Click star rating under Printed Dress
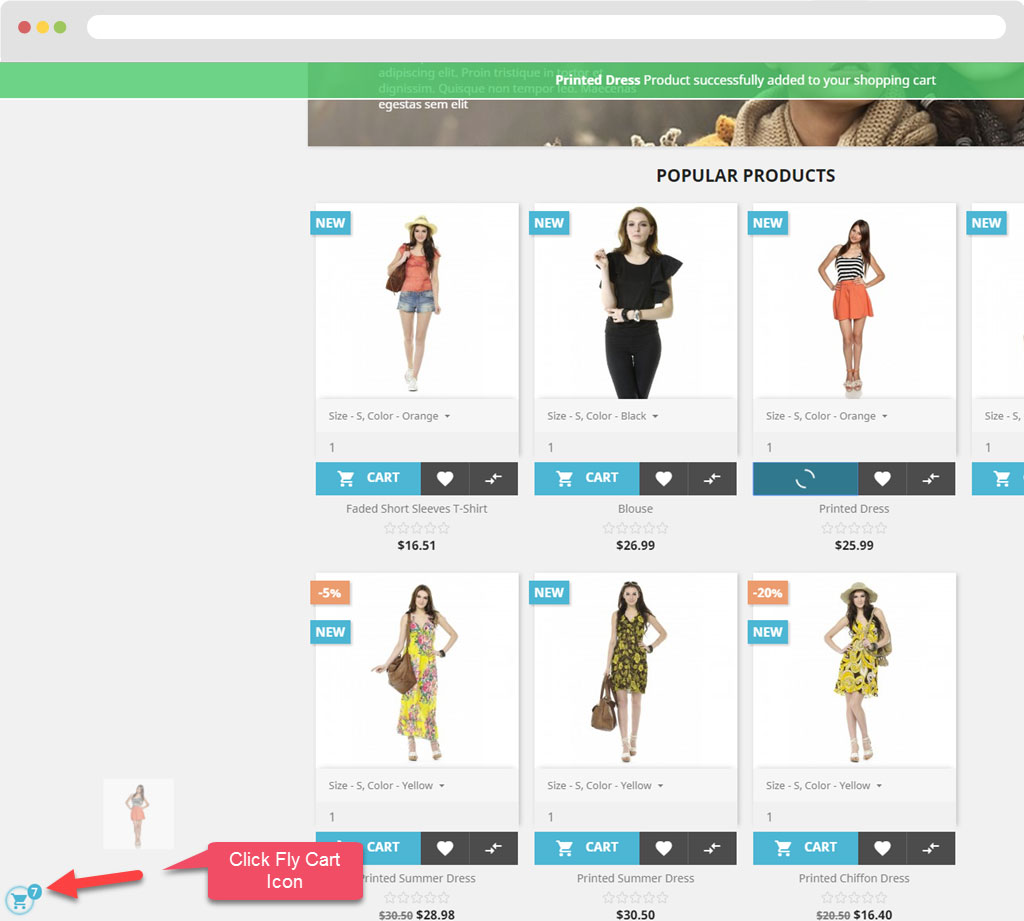 click(x=854, y=528)
